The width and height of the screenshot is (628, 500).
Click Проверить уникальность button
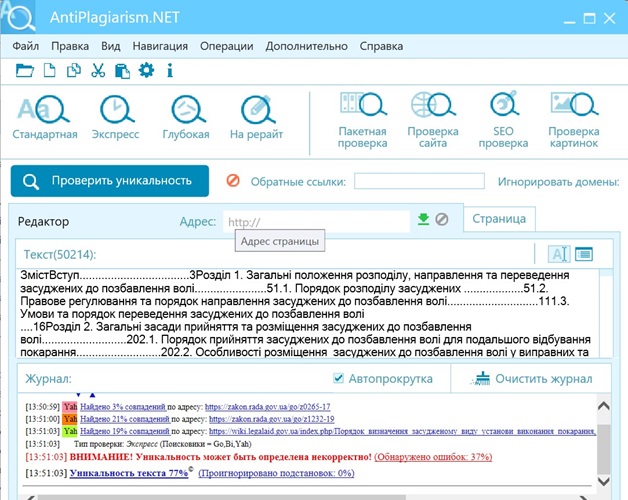coord(110,181)
